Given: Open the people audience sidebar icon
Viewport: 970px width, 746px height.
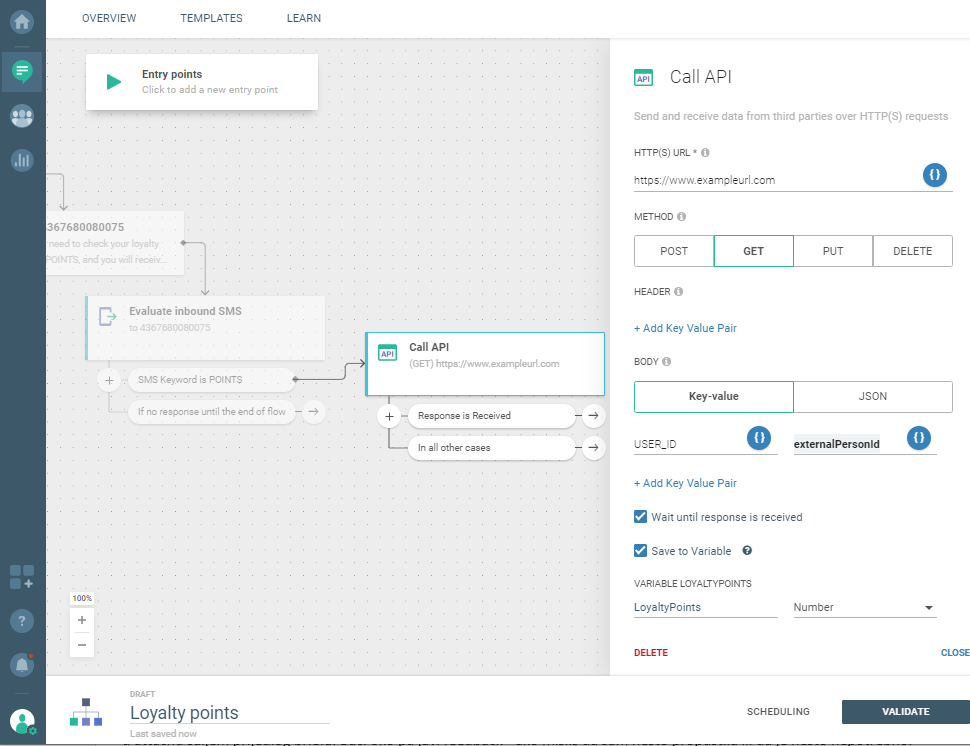Looking at the screenshot, I should 22,115.
